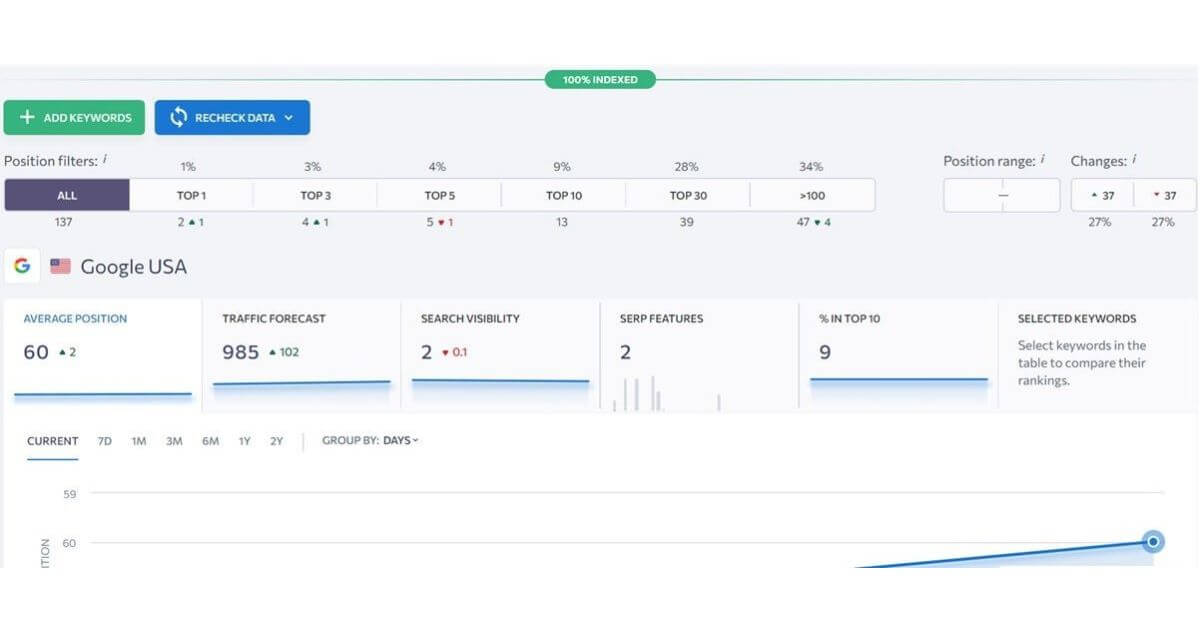Select the 3M time range
The height and width of the screenshot is (630, 1200).
click(x=174, y=441)
